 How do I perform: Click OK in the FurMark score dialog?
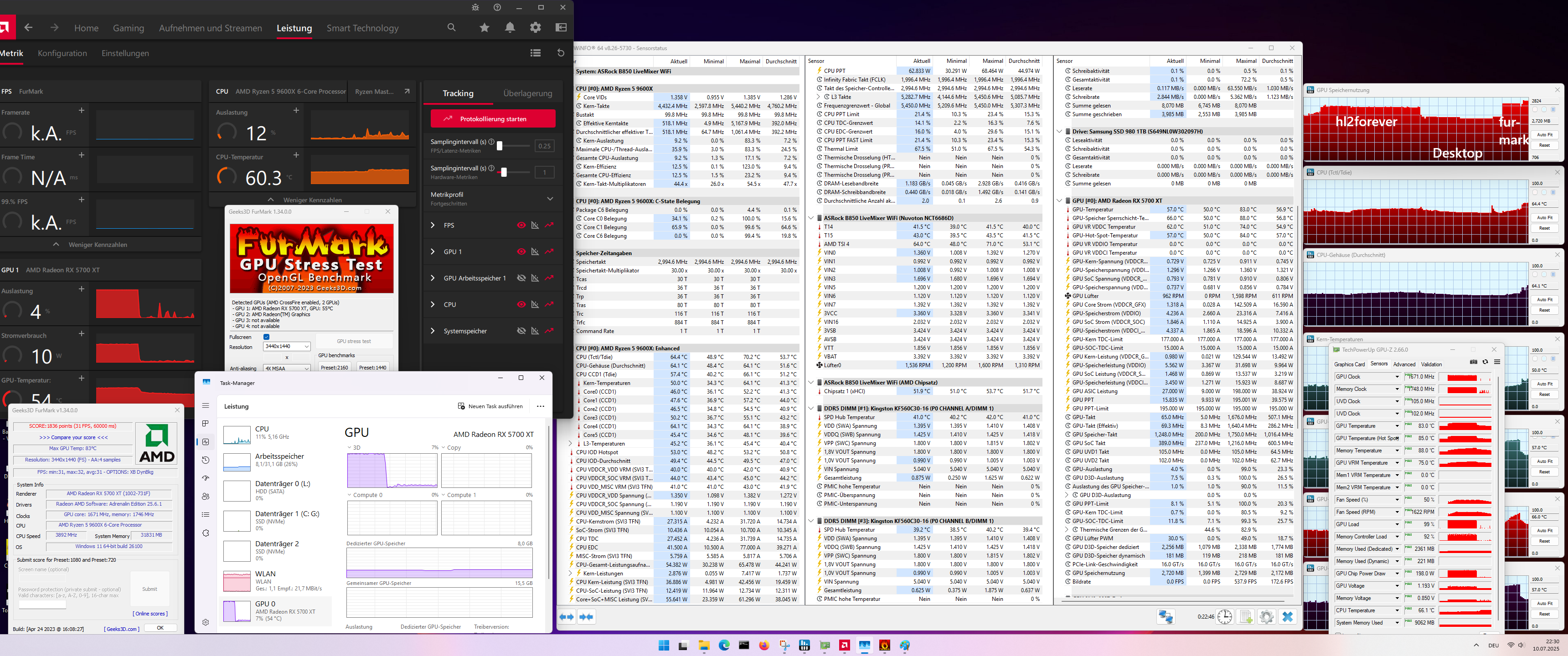pos(160,627)
